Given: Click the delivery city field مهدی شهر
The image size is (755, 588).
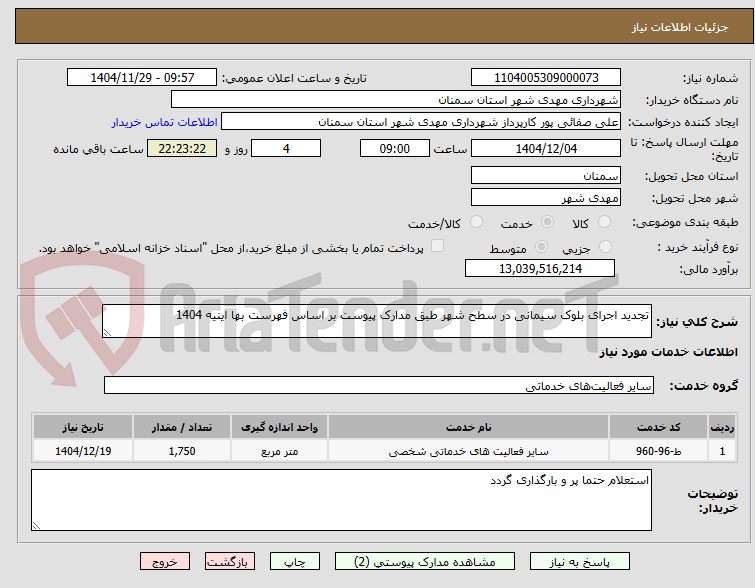Looking at the screenshot, I should coord(546,197).
